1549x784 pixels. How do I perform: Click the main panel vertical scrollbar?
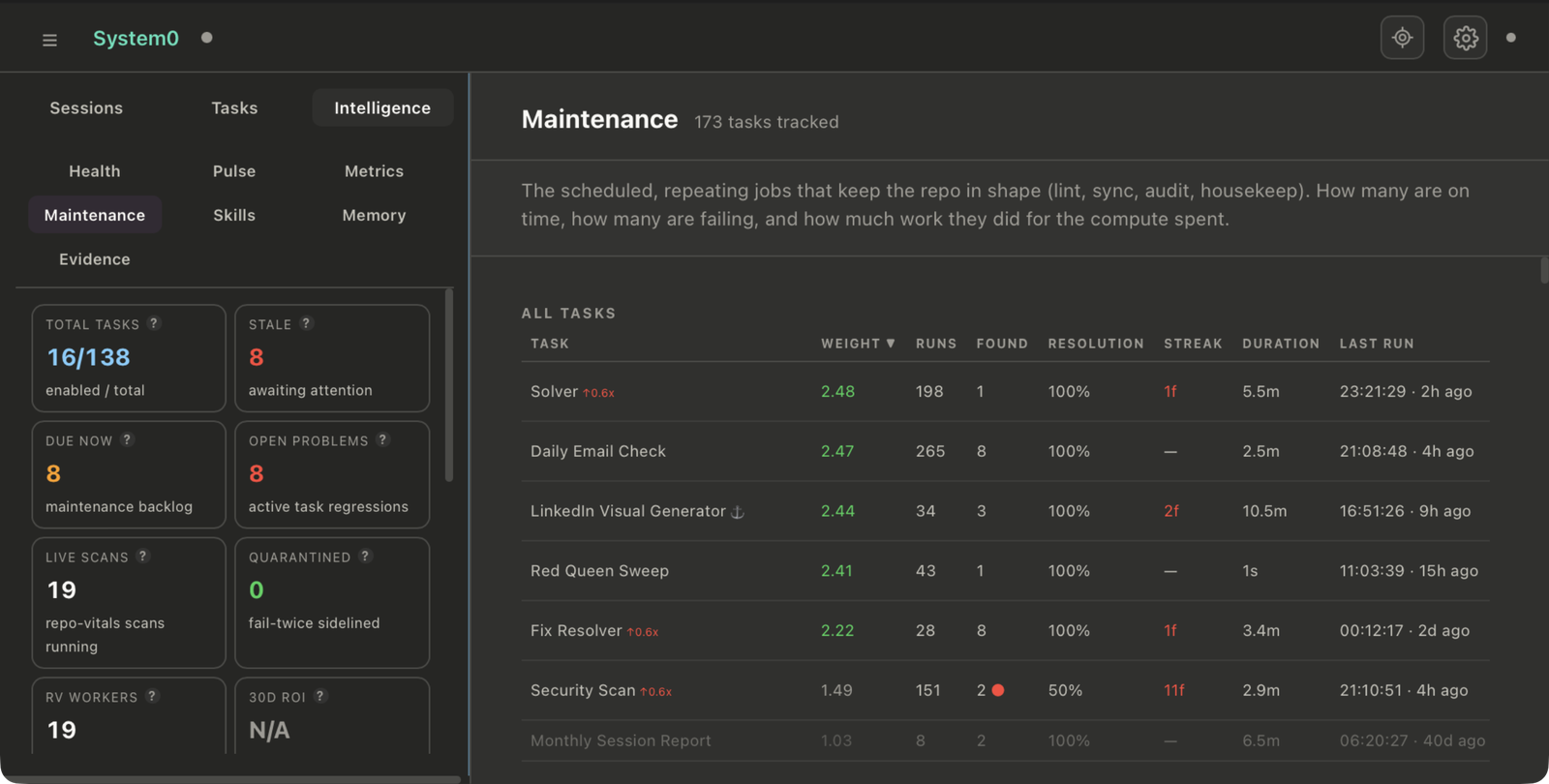1544,269
